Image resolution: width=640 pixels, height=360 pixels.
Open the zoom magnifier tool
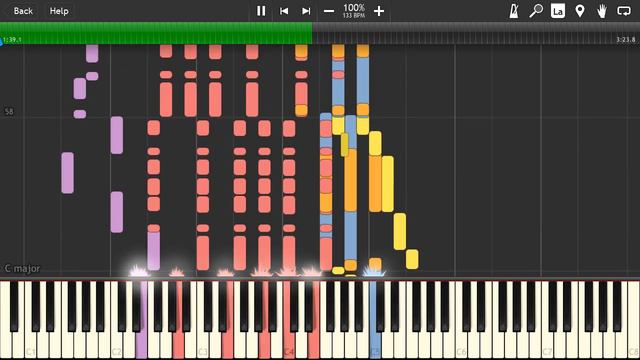(x=536, y=11)
